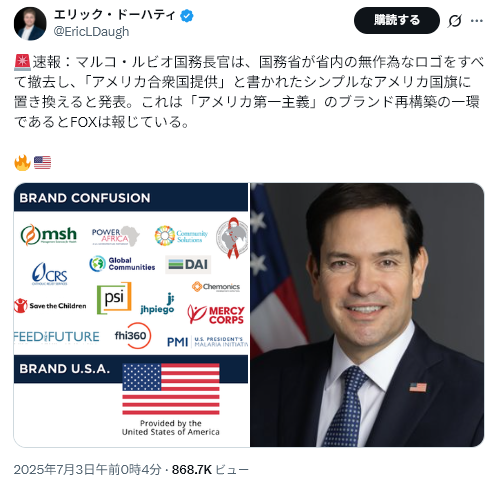
Task: Click the tweet timestamp 2025年7月3日
Action: [87, 469]
